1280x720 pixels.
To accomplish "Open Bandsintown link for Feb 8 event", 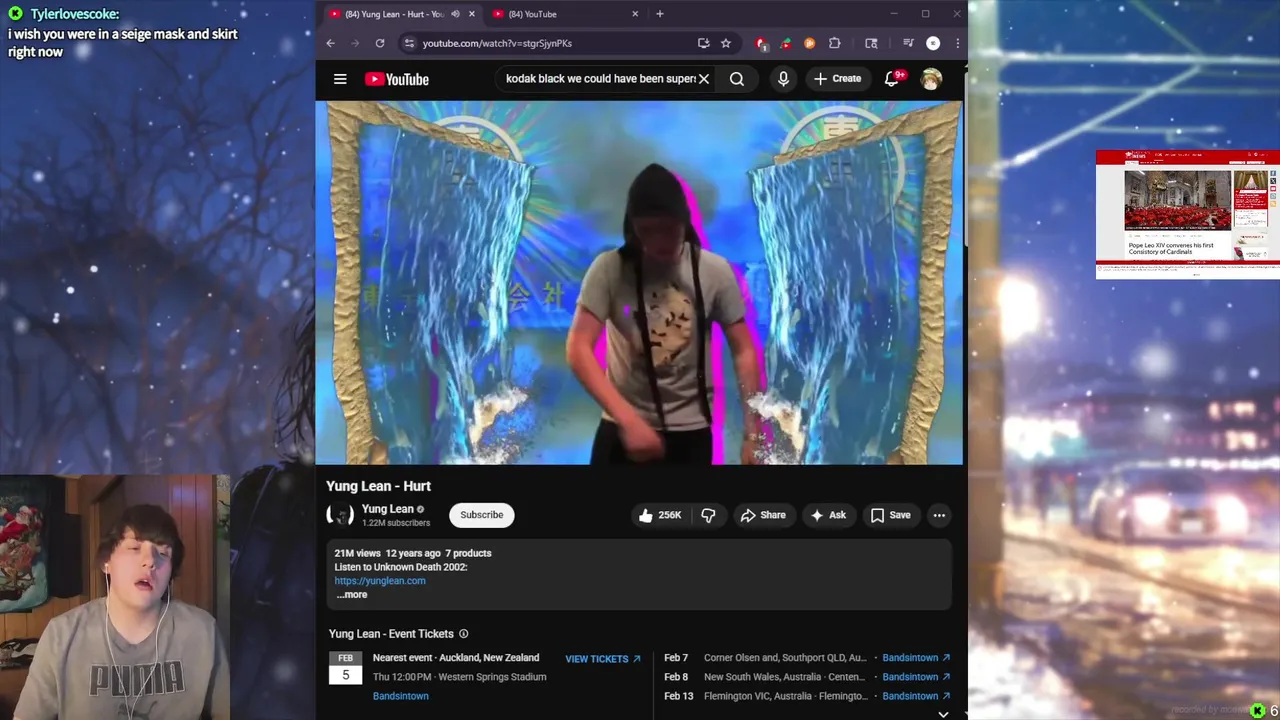I will tap(916, 677).
